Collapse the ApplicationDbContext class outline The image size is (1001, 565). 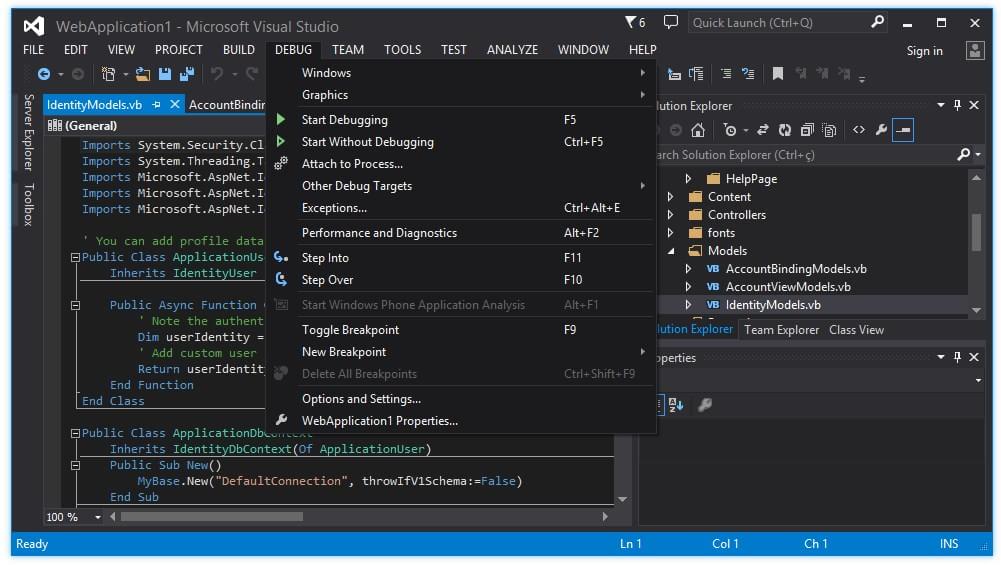[x=75, y=433]
